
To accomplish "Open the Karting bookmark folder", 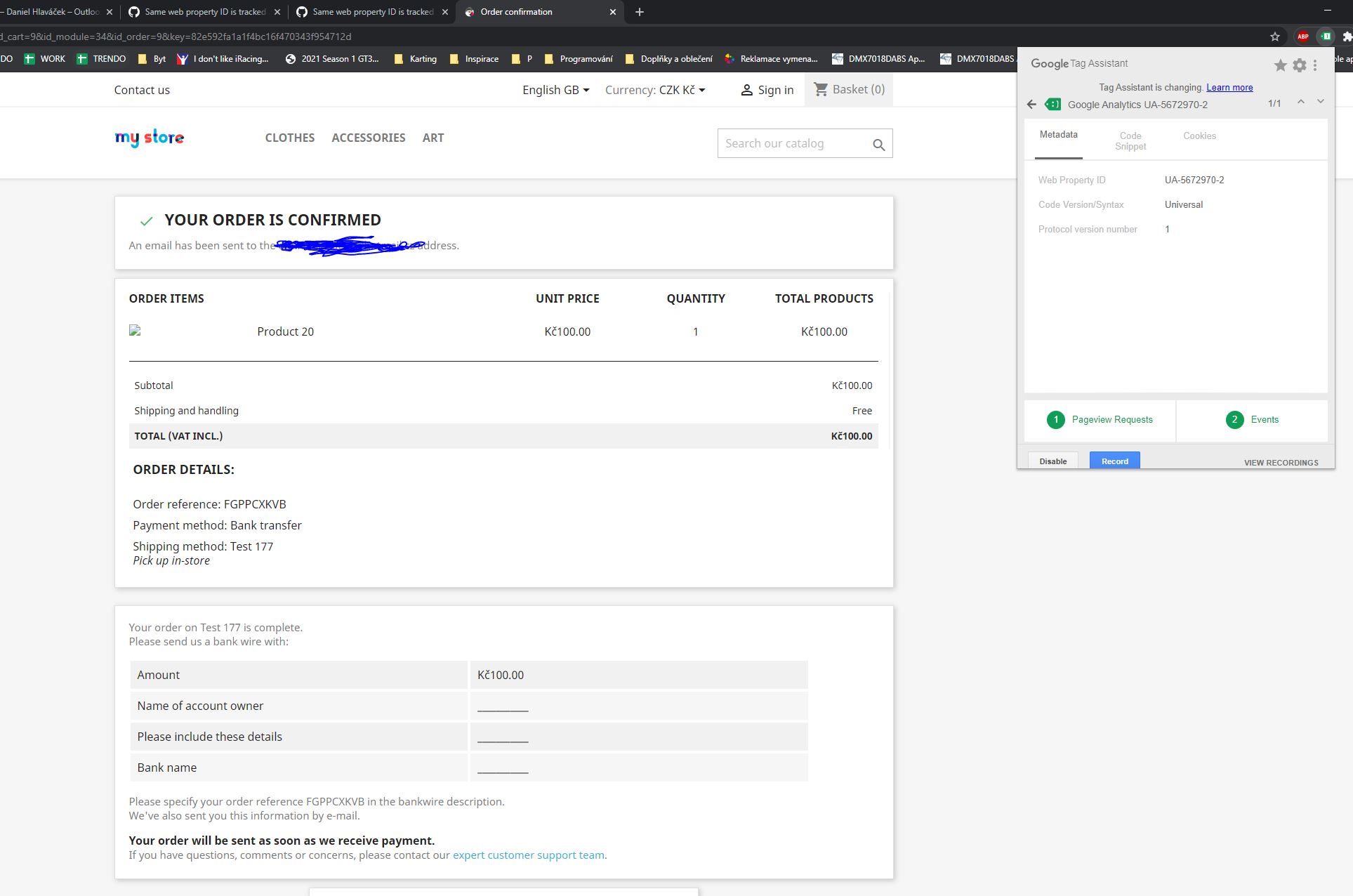I will click(416, 59).
